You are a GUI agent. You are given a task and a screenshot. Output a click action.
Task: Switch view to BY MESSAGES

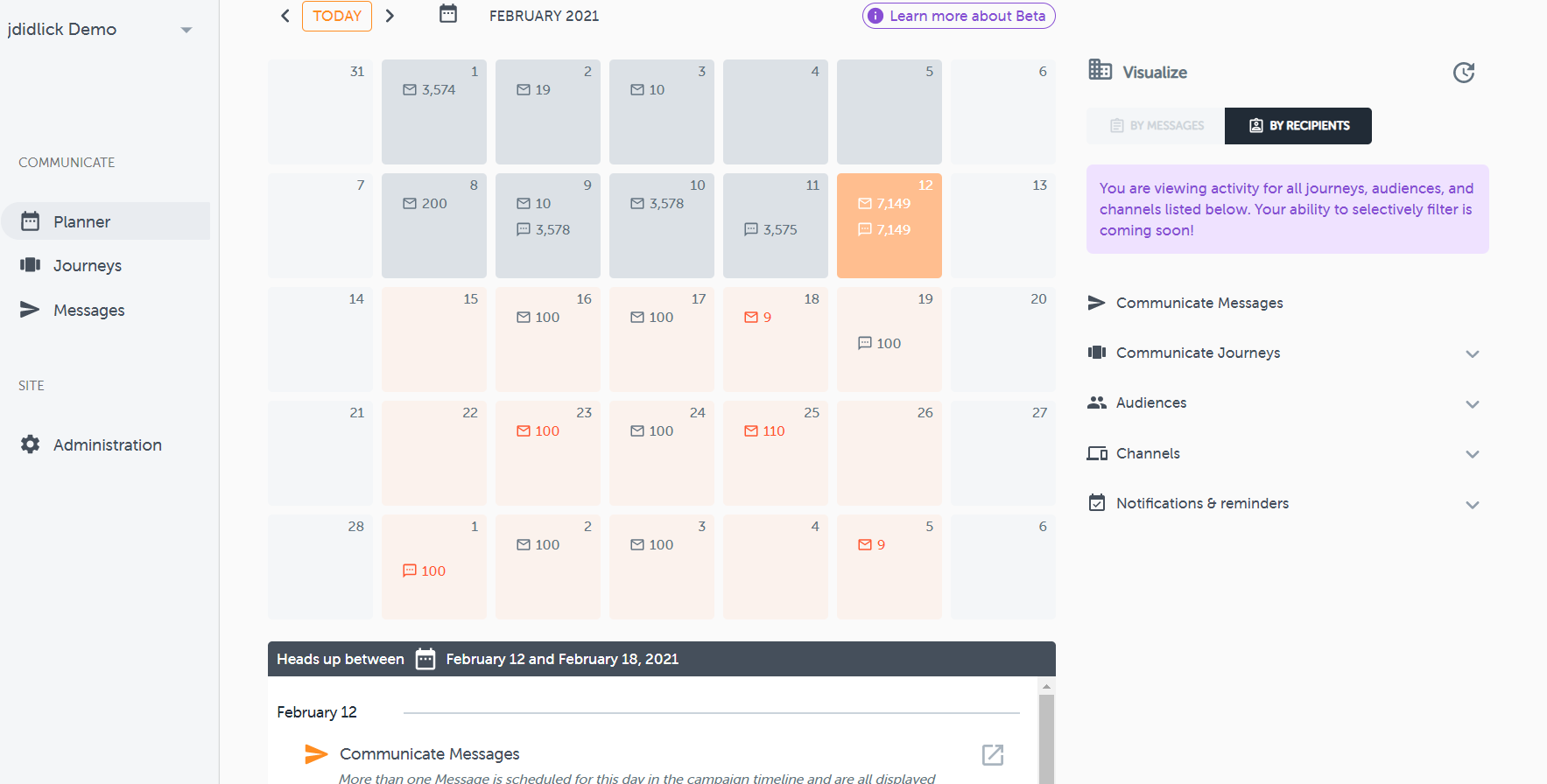[x=1156, y=125]
